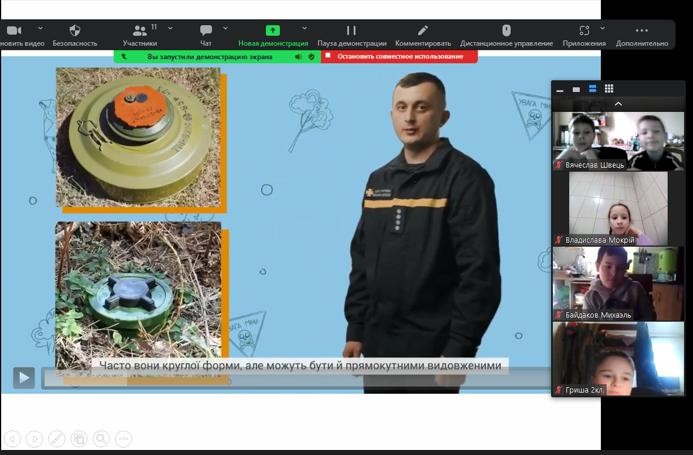
Task: Click muted mic icon beside Вячеслав Швець
Action: (x=559, y=165)
